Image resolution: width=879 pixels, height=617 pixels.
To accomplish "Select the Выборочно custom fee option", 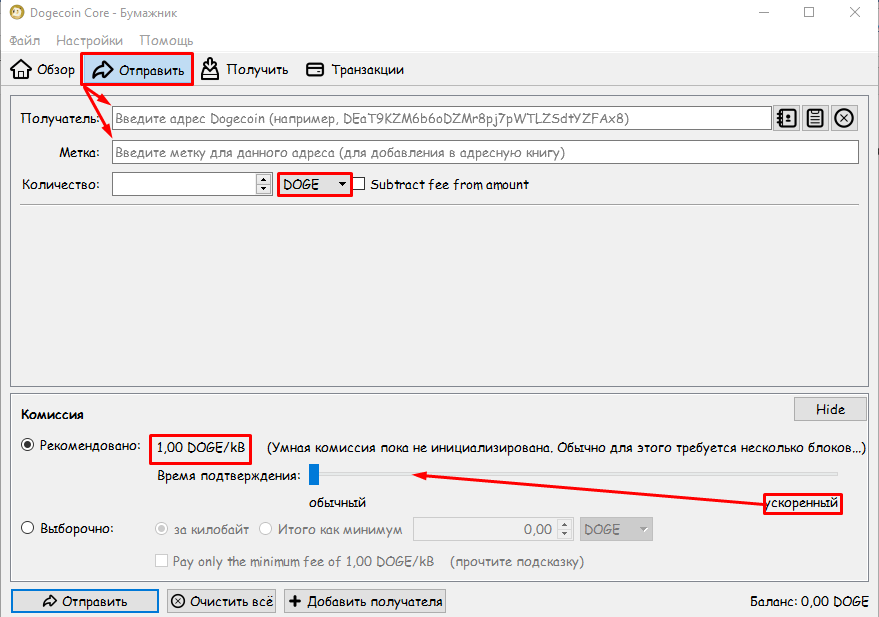I will click(x=27, y=529).
